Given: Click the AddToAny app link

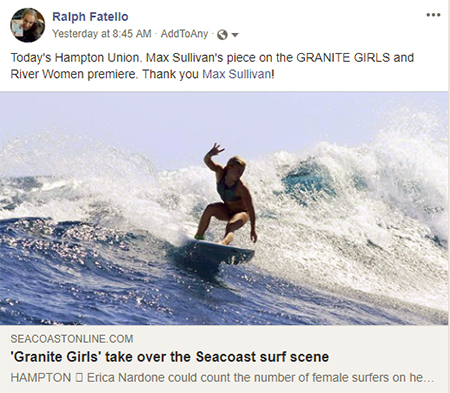Looking at the screenshot, I should (184, 34).
